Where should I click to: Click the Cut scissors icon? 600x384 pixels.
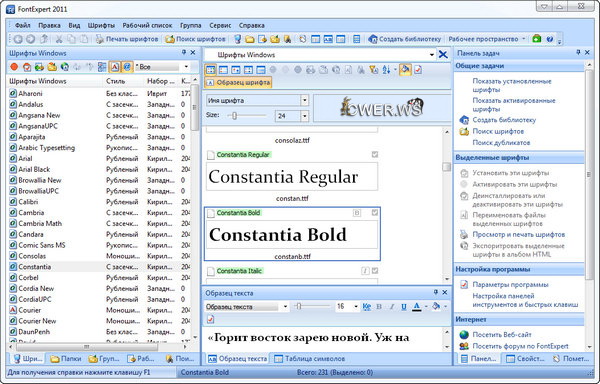[59, 39]
